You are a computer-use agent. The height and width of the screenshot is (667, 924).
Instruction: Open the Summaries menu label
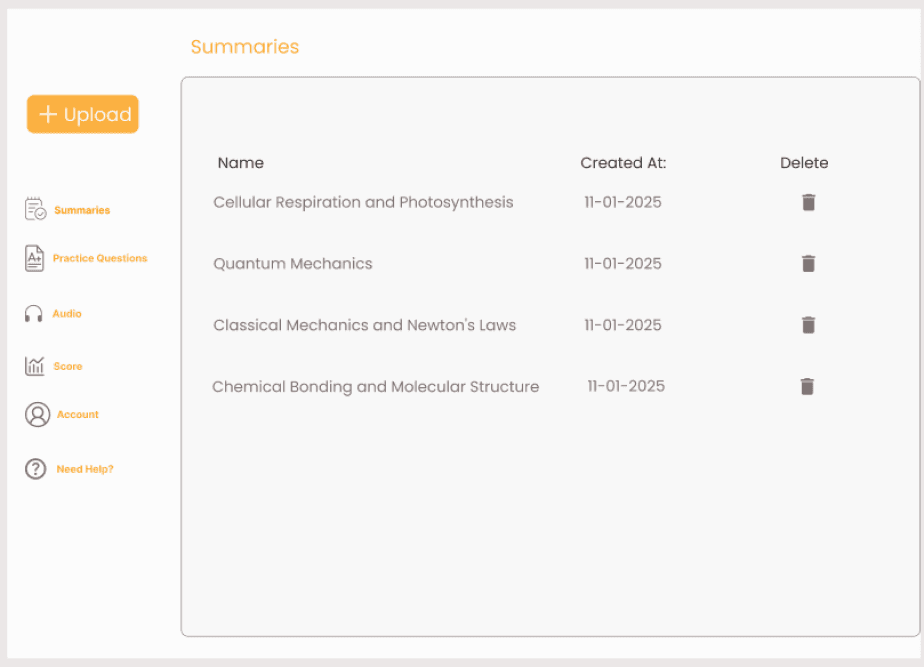82,210
